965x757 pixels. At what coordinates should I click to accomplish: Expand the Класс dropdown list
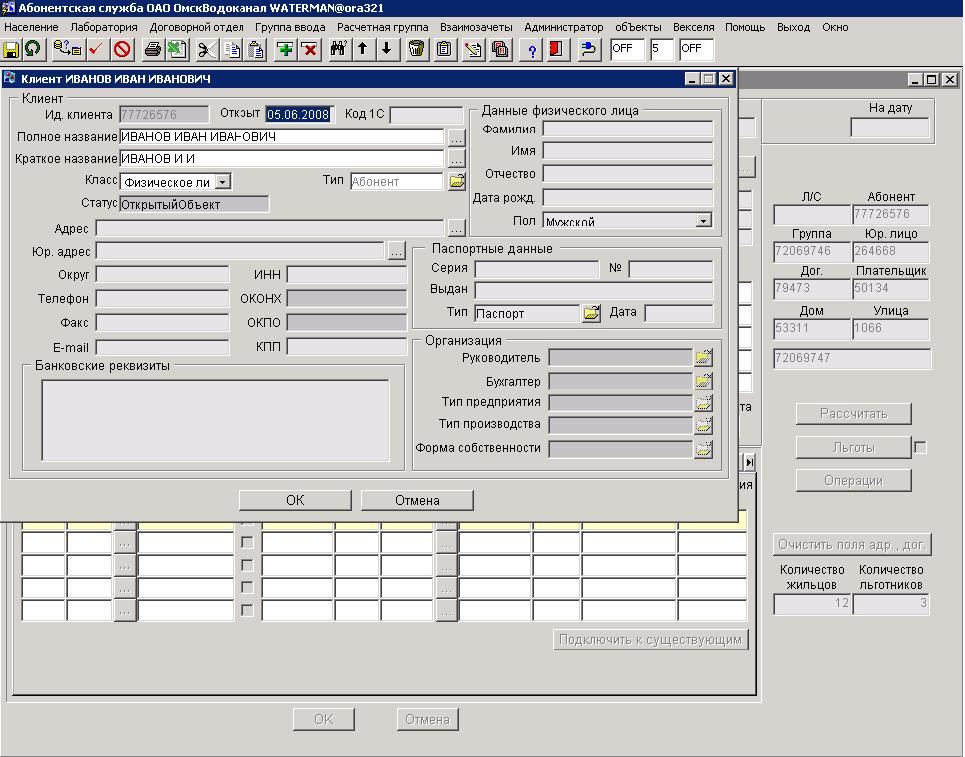pyautogui.click(x=223, y=182)
